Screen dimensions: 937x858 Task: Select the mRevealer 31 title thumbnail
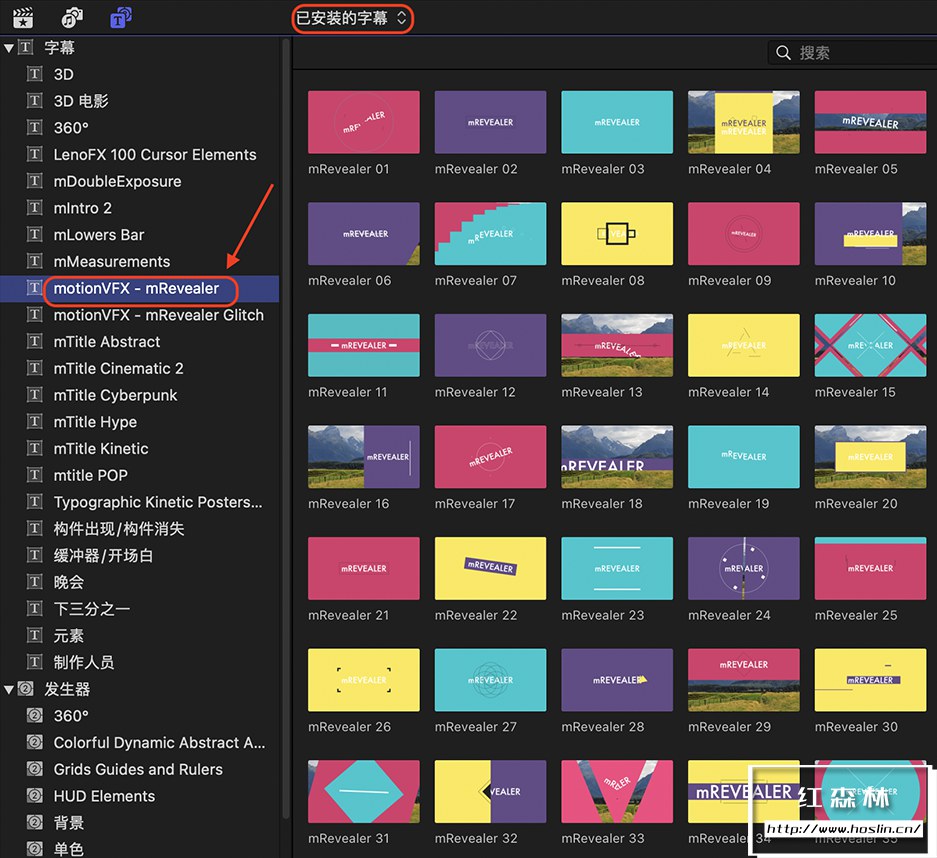(x=363, y=792)
